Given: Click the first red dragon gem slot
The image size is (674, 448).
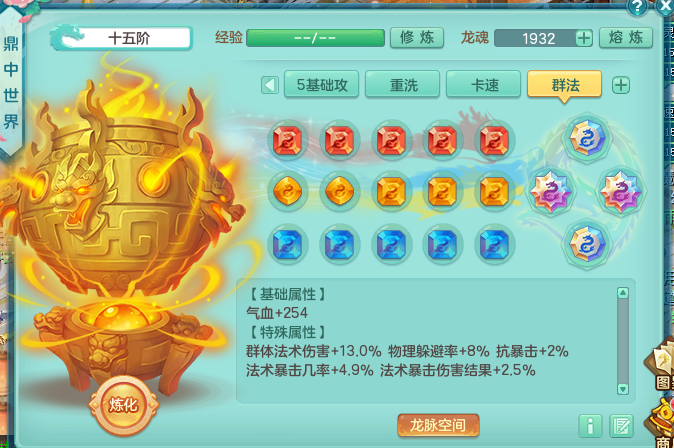Looking at the screenshot, I should [x=288, y=140].
